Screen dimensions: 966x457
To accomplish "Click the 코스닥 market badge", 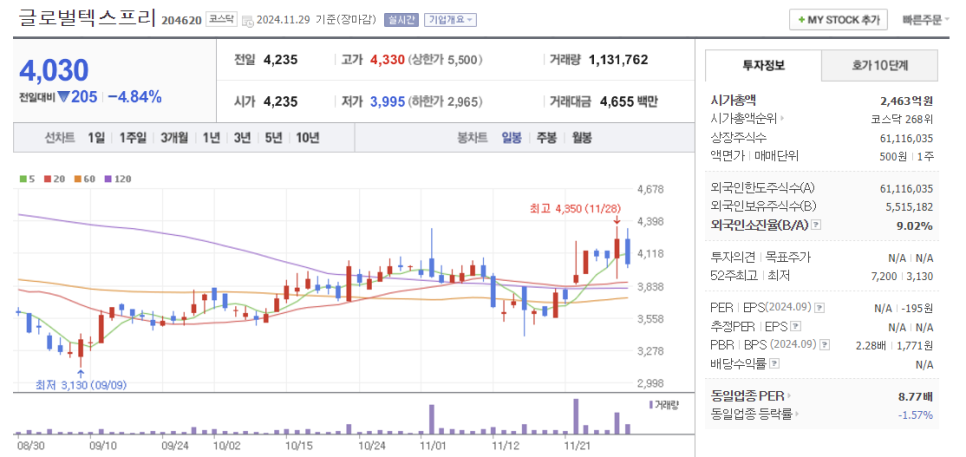I will 221,19.
